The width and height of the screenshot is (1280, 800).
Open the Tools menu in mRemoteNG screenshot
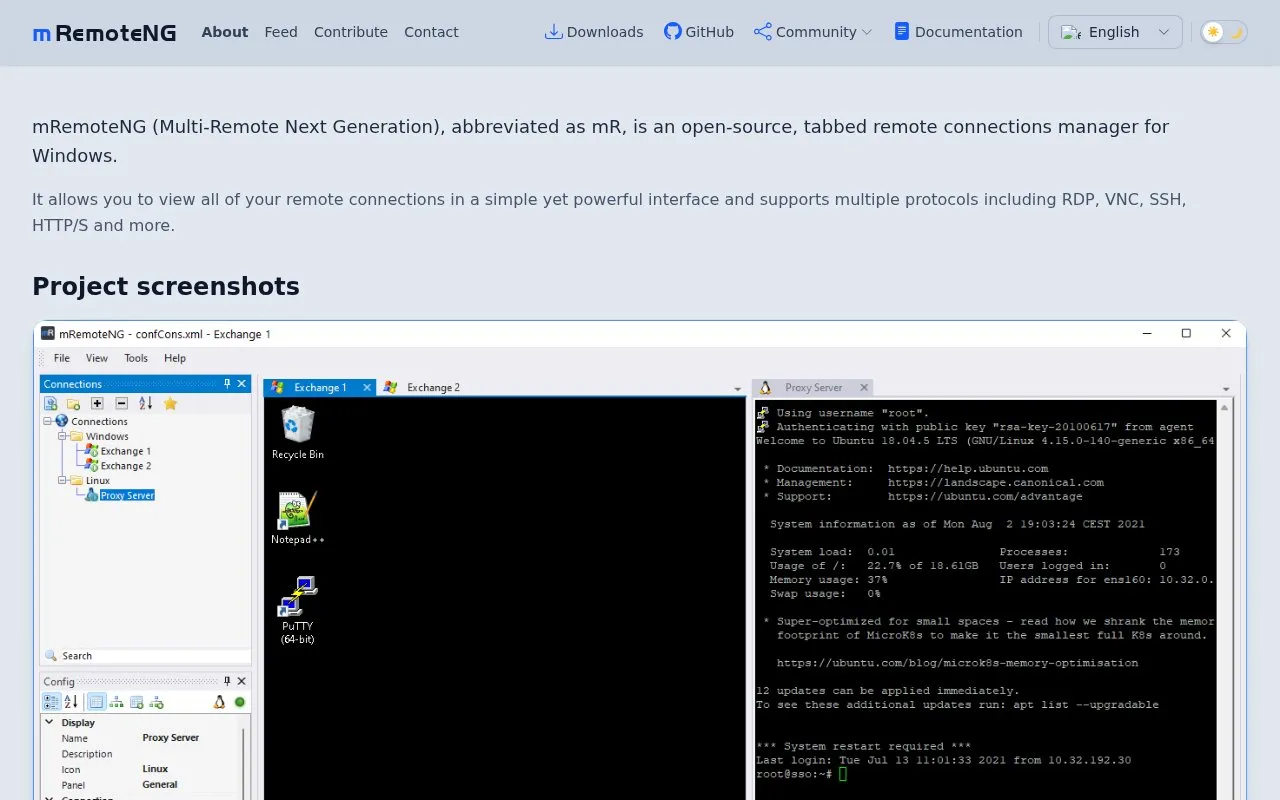point(136,358)
